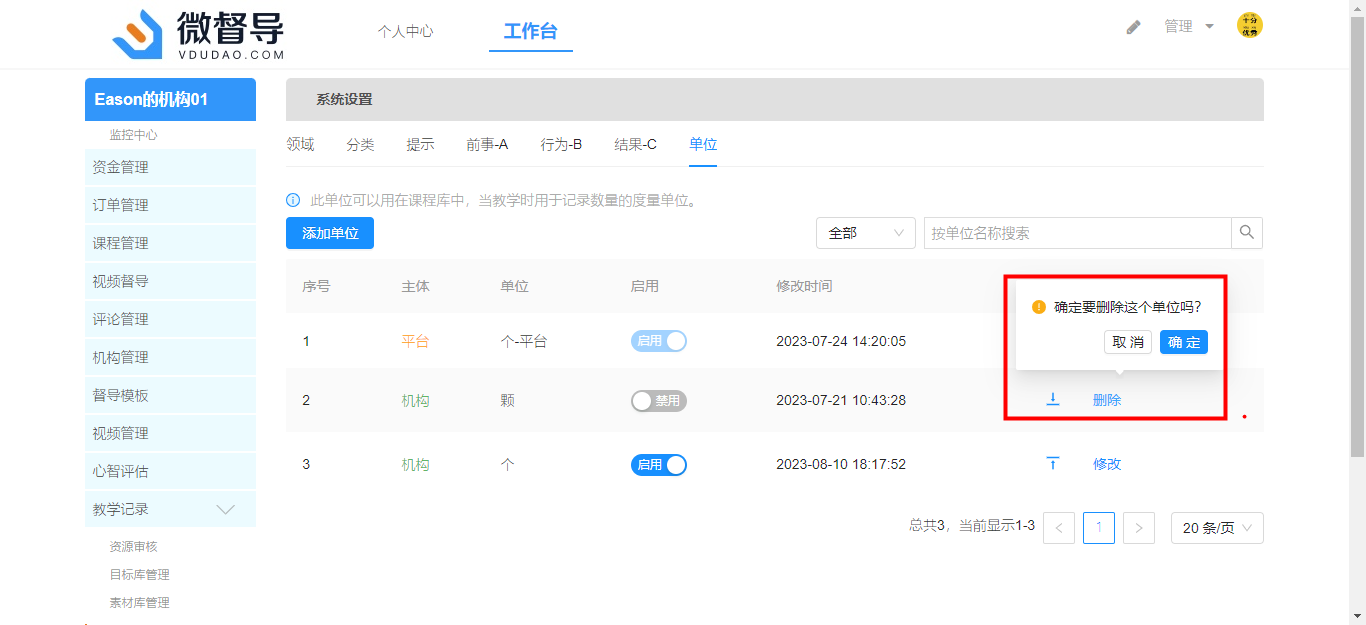Viewport: 1366px width, 625px height.
Task: Click the 平台 subject cell in row 1
Action: click(415, 341)
